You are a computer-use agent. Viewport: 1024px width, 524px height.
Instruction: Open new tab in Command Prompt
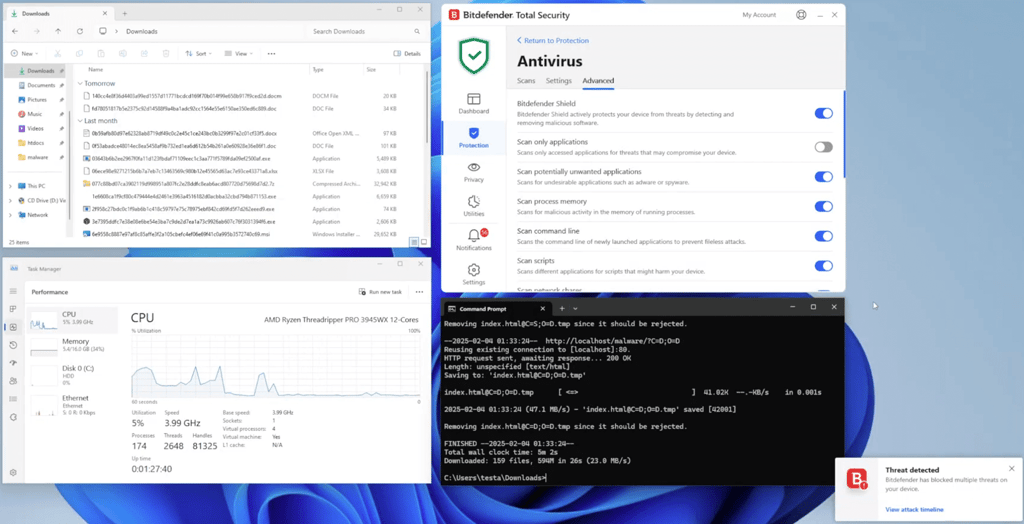[x=562, y=308]
